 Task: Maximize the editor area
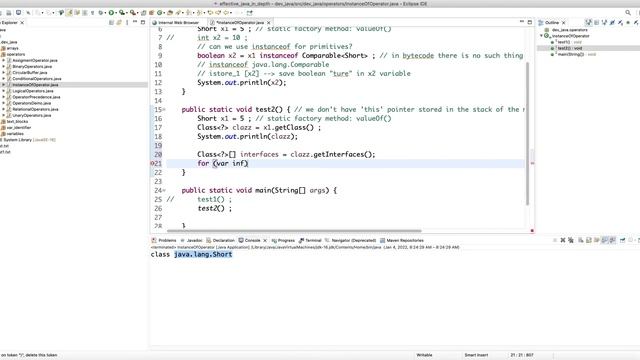530,22
